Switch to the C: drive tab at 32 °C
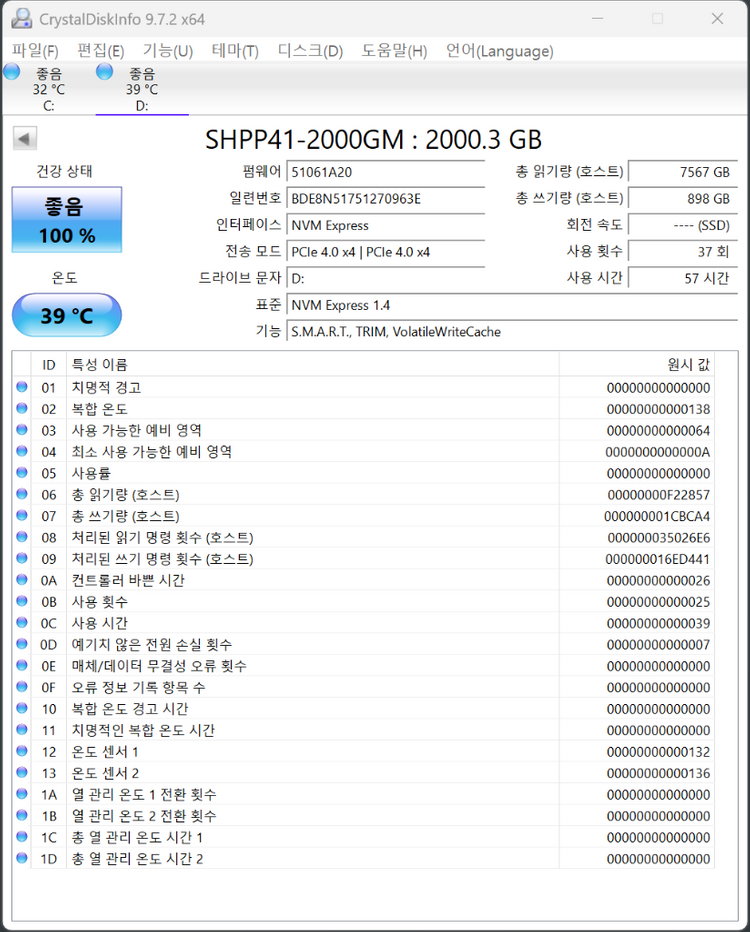Image resolution: width=750 pixels, height=932 pixels. [49, 89]
